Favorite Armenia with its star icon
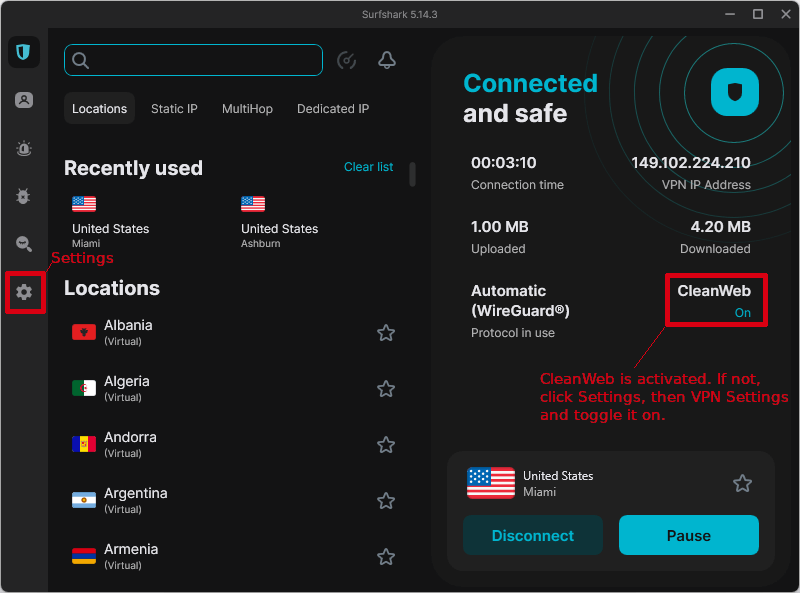Viewport: 800px width, 593px height. 386,557
